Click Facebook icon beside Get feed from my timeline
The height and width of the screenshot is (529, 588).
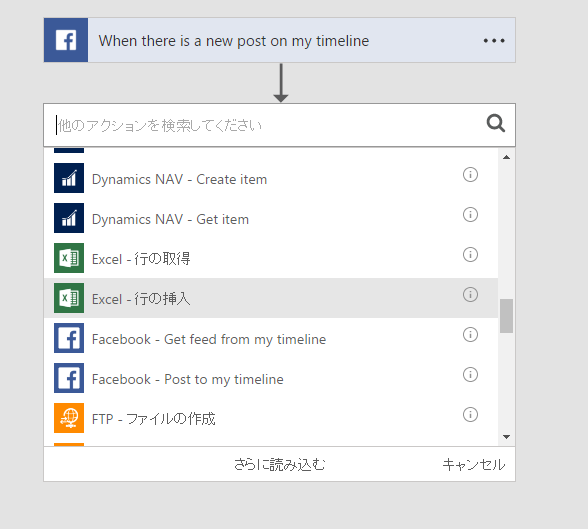point(69,338)
